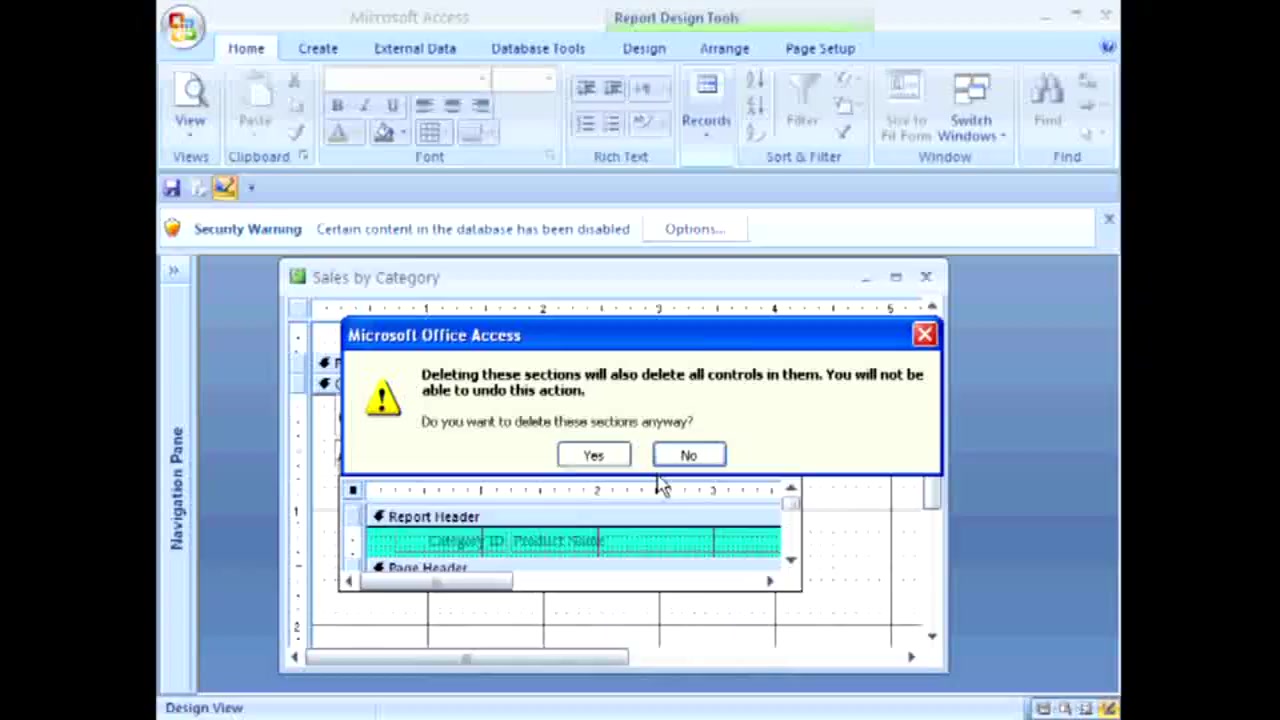Select the Bold formatting icon
The height and width of the screenshot is (720, 1280).
(x=337, y=105)
